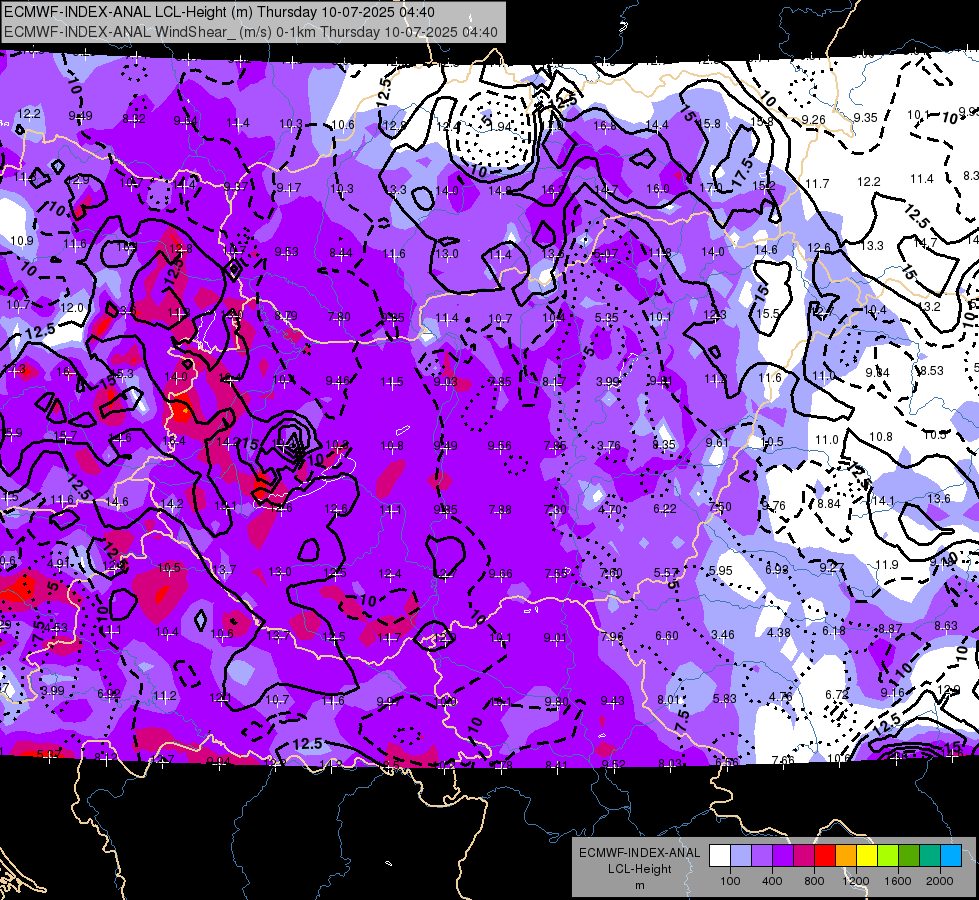Click the grid value 4.91

59,563
